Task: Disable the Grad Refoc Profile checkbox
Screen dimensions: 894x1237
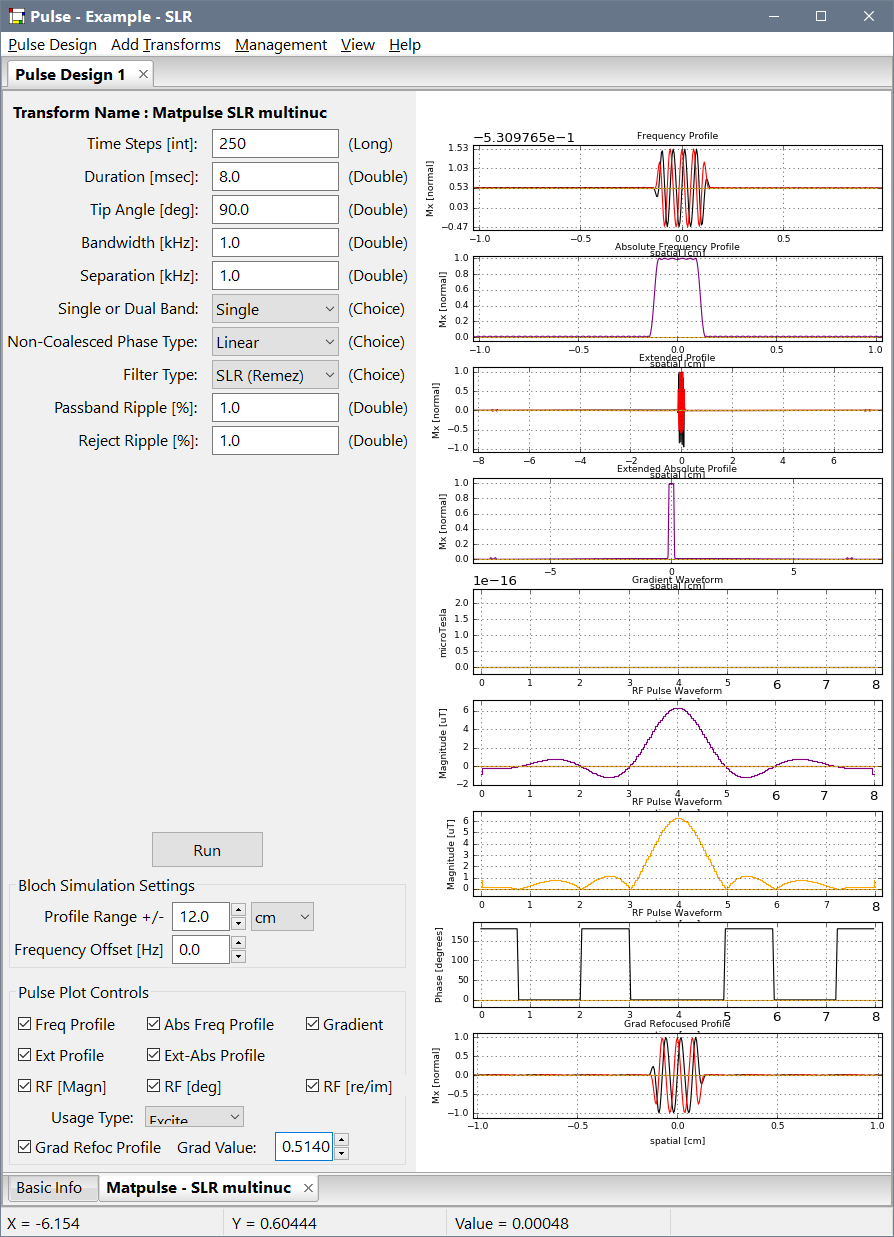Action: click(x=22, y=1148)
